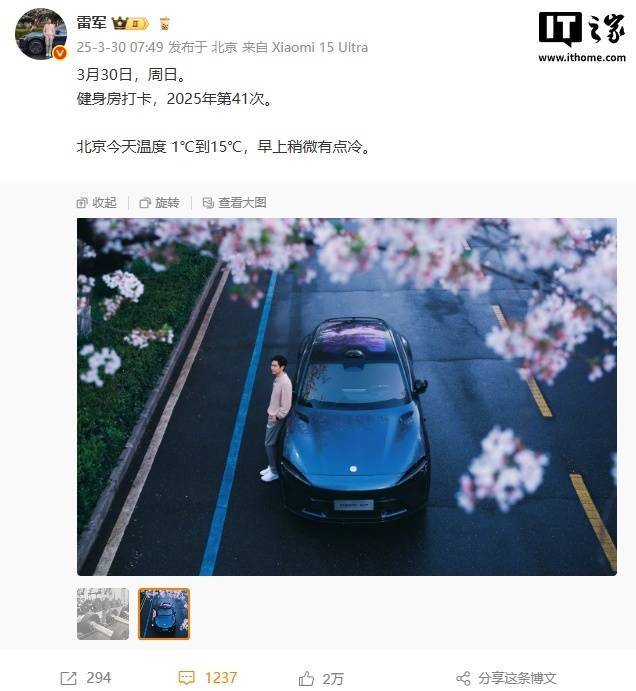Screen dimensions: 636x691
Task: Click the orange verified V badge
Action: point(60,53)
